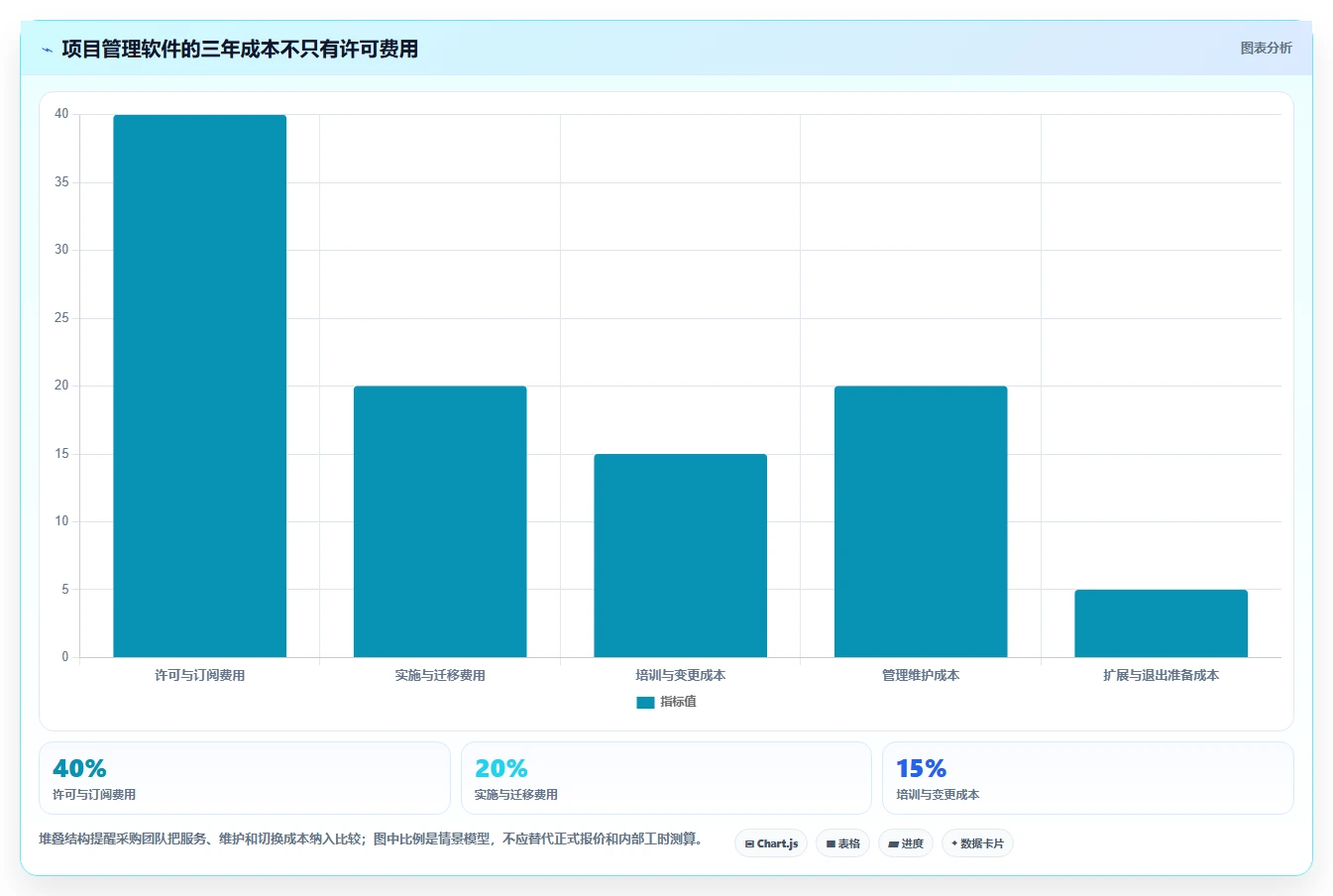Open the 20% 实施与迁移费用 data card
The height and width of the screenshot is (896, 1333).
click(x=666, y=778)
